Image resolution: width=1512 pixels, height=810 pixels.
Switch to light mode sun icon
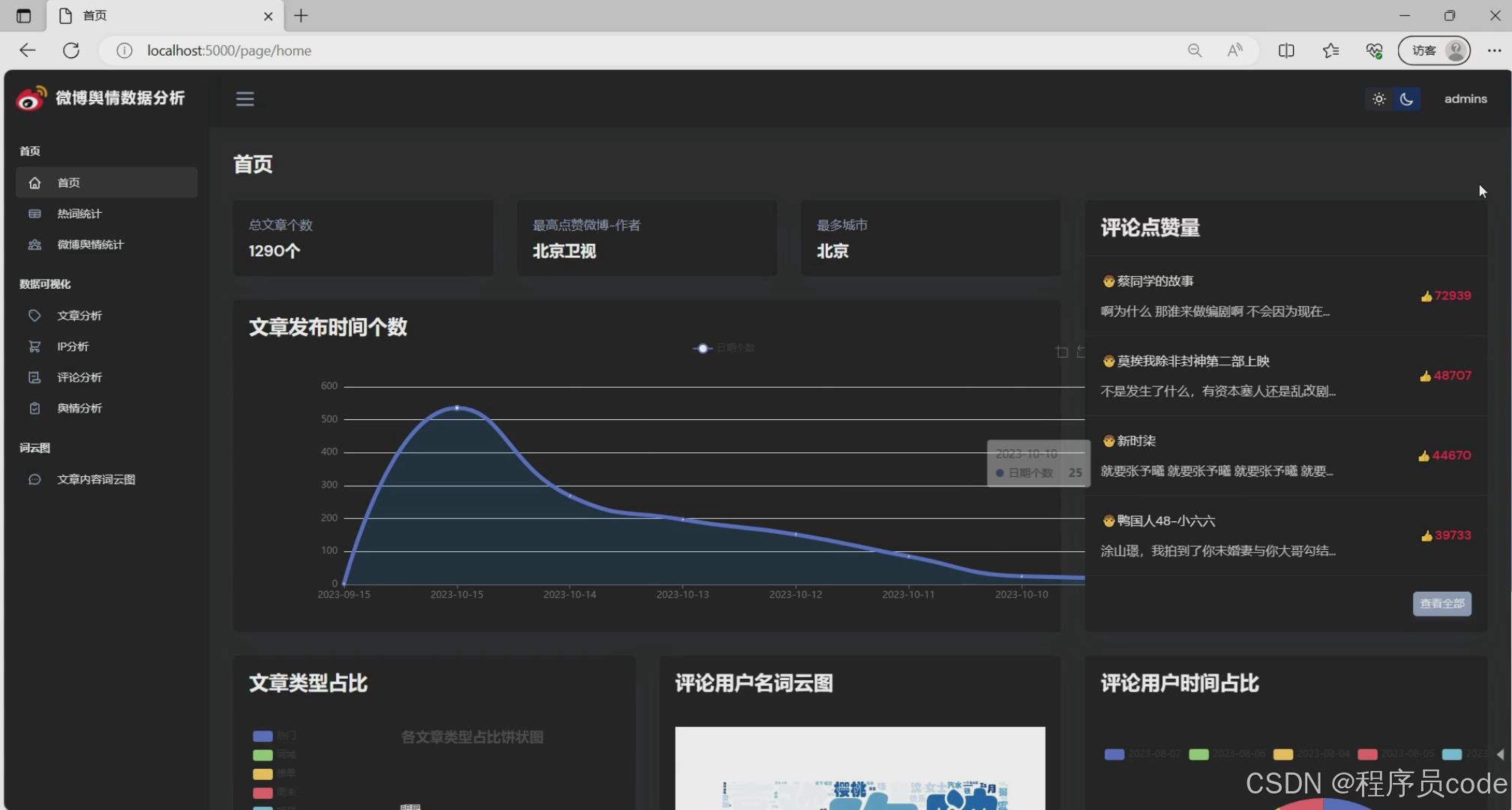pyautogui.click(x=1378, y=99)
